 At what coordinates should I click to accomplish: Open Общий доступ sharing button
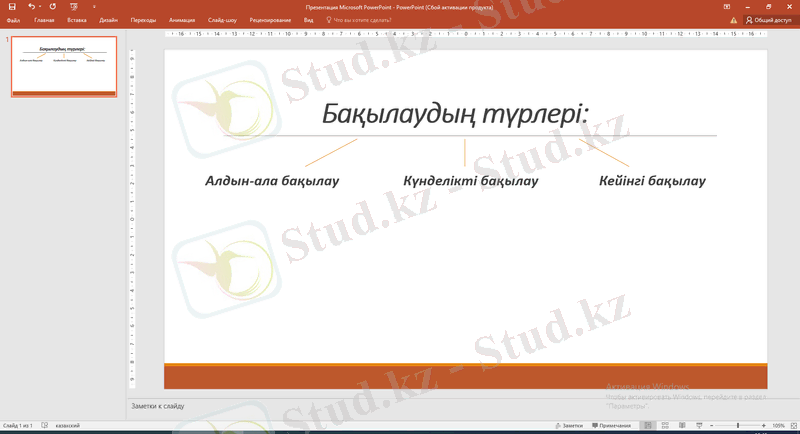point(769,20)
